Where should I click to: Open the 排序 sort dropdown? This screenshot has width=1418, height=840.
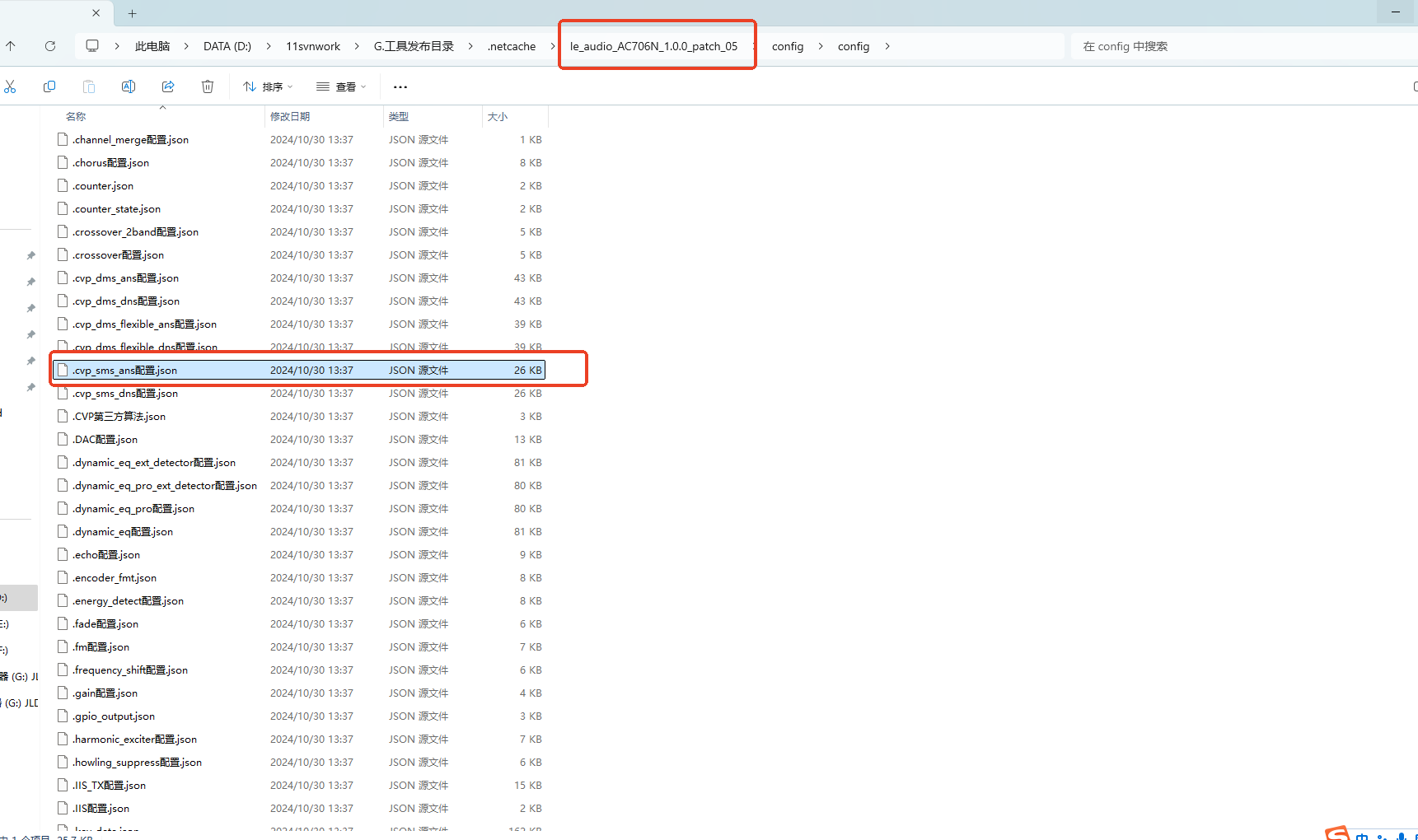pos(268,86)
